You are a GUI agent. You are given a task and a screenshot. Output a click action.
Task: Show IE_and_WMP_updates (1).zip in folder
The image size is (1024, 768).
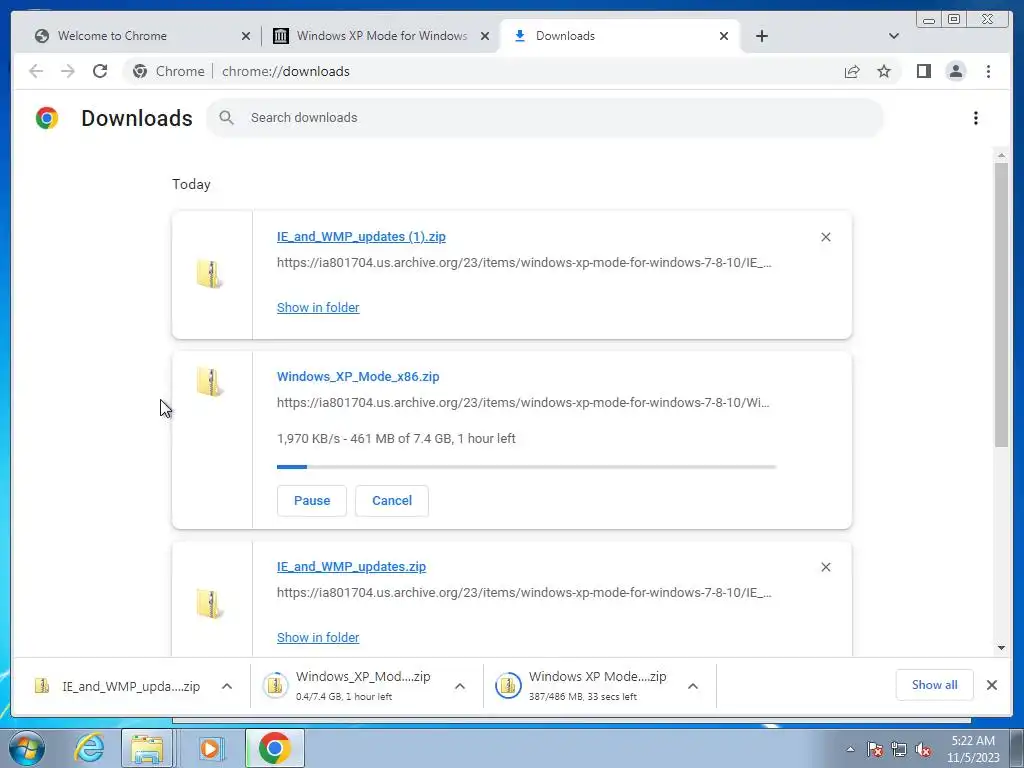click(x=318, y=308)
